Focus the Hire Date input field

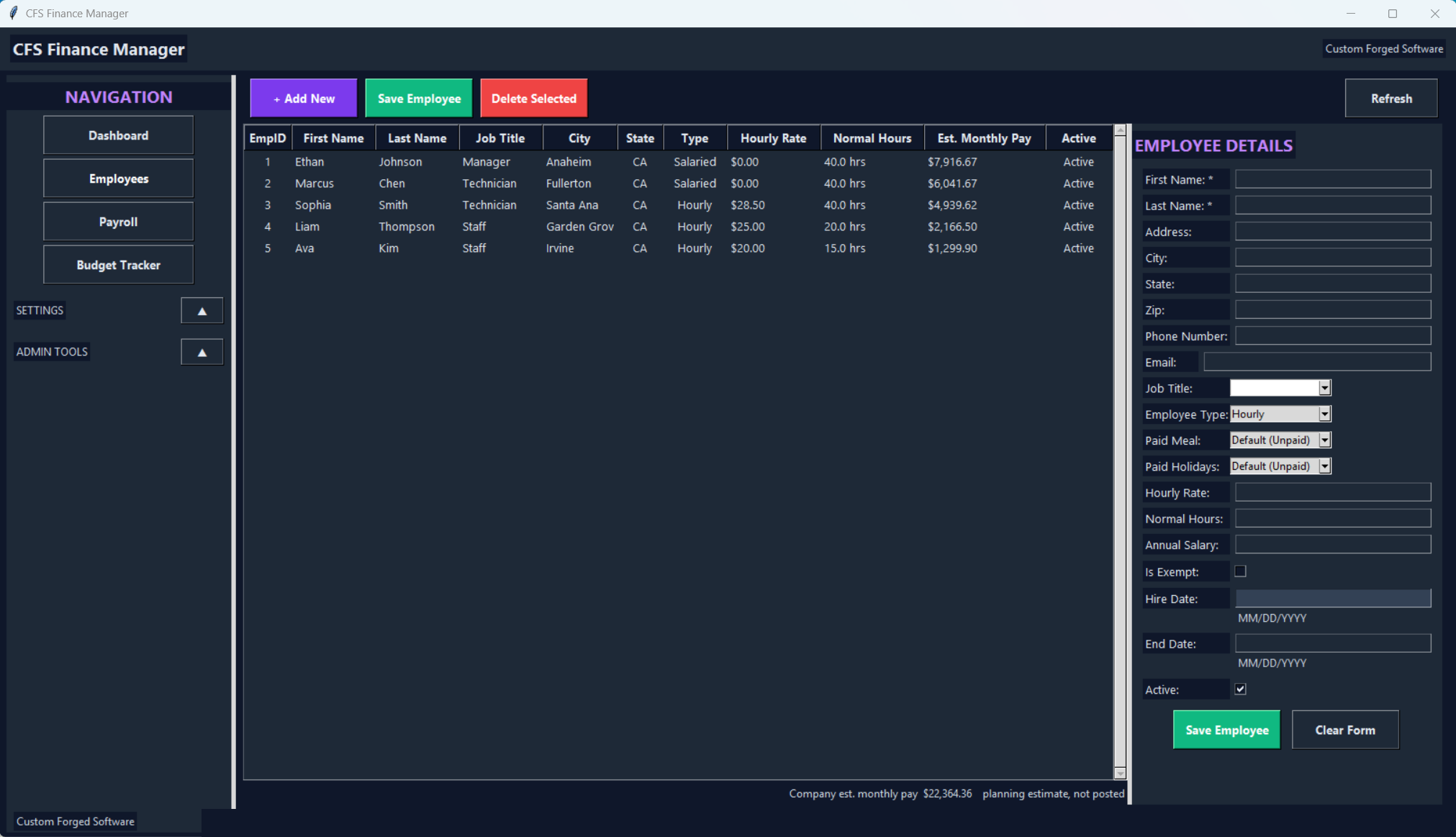1333,598
